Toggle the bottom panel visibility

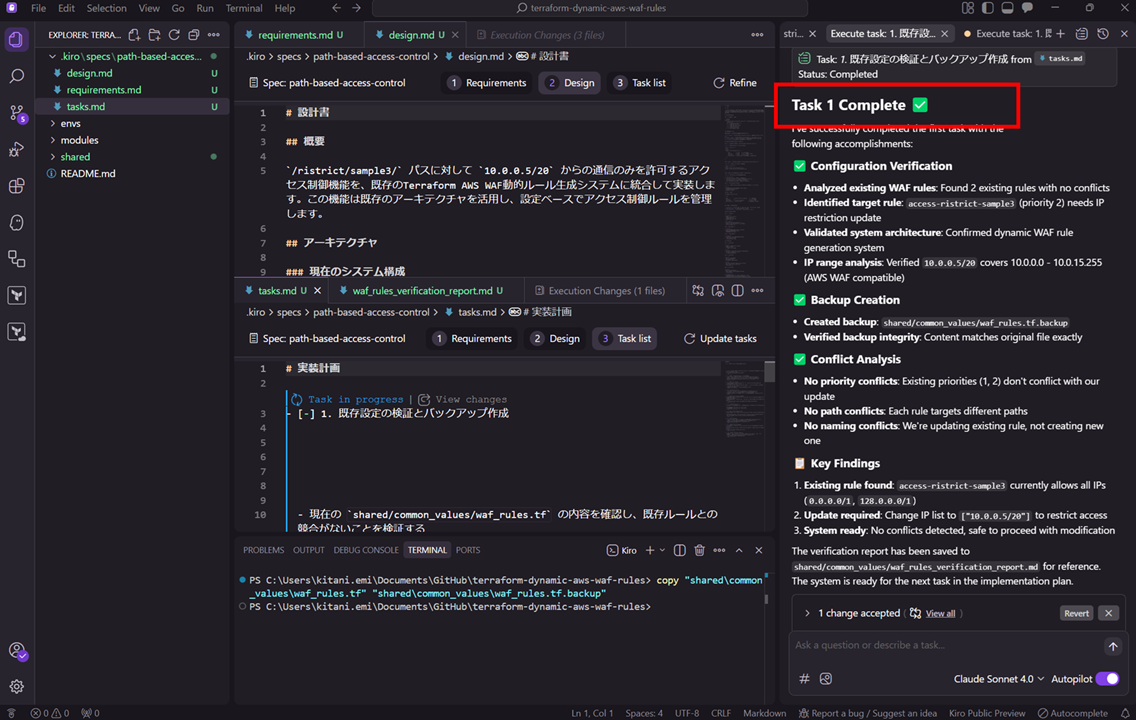tap(1008, 8)
